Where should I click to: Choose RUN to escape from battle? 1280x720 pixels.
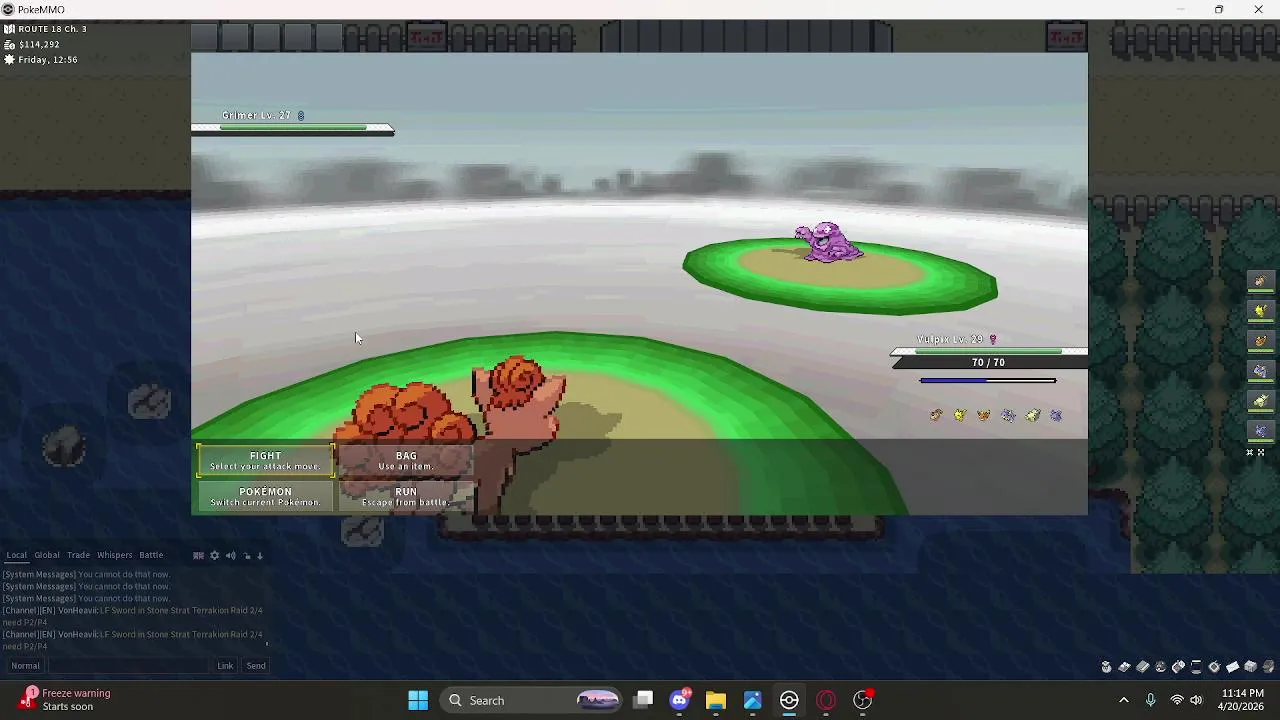pos(405,496)
